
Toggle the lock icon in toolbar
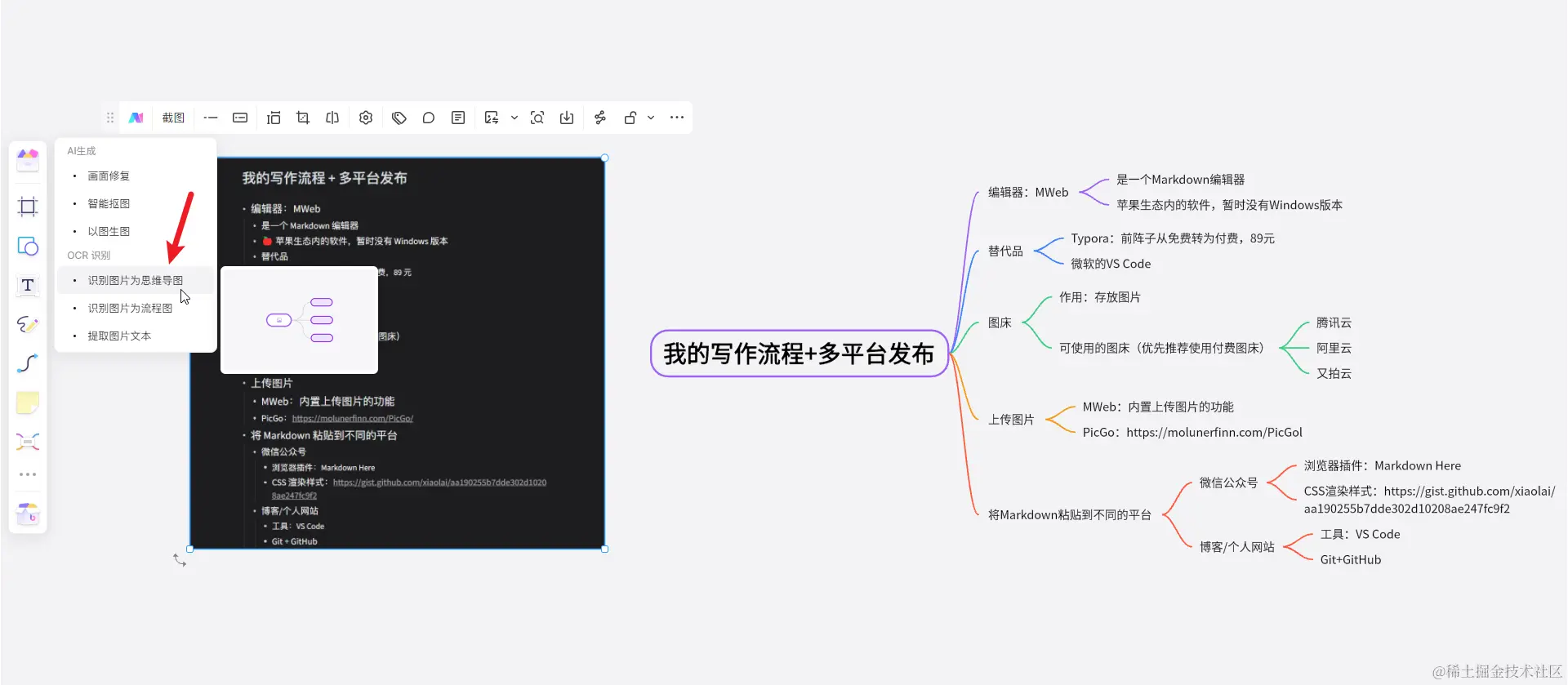[630, 118]
